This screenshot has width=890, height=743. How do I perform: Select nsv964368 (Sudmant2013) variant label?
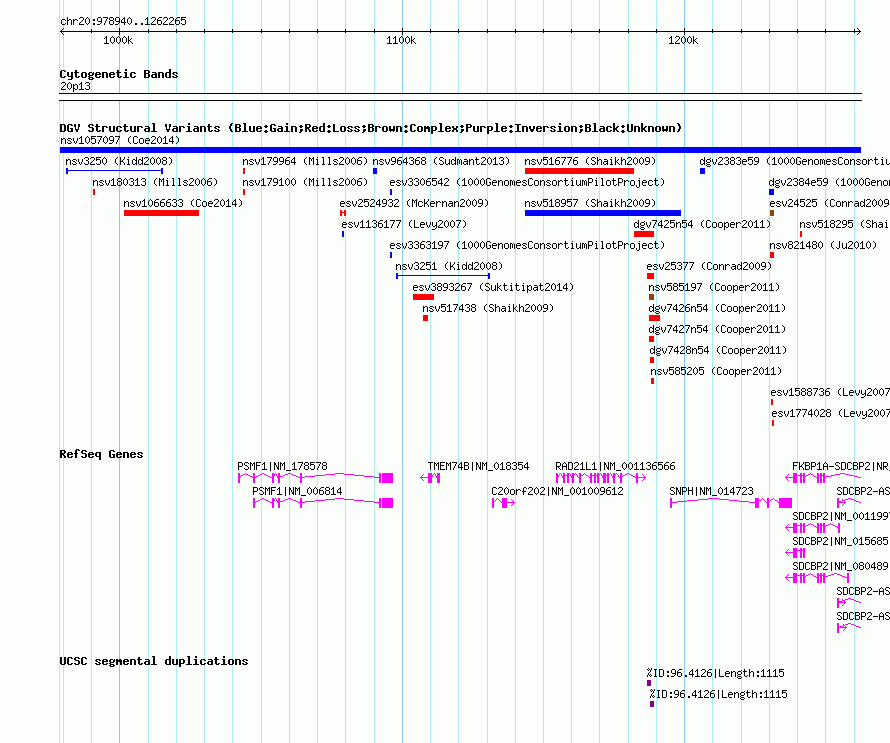pos(441,161)
